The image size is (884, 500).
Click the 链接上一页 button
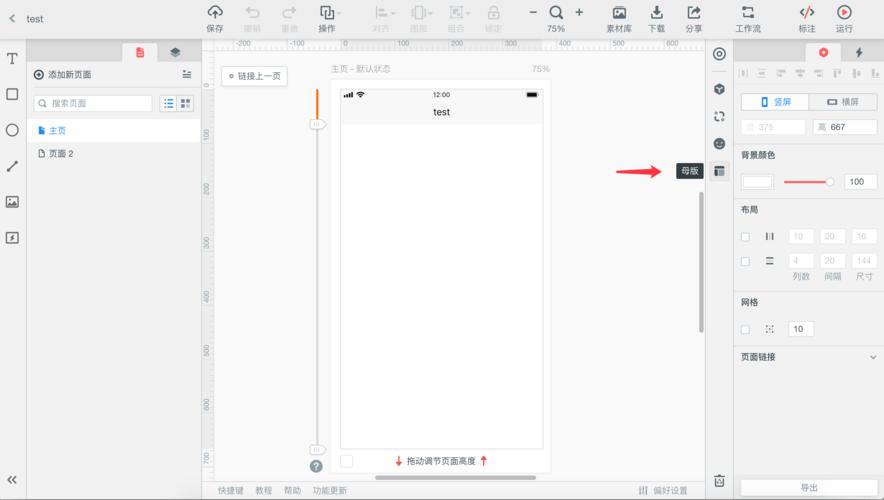(x=255, y=76)
